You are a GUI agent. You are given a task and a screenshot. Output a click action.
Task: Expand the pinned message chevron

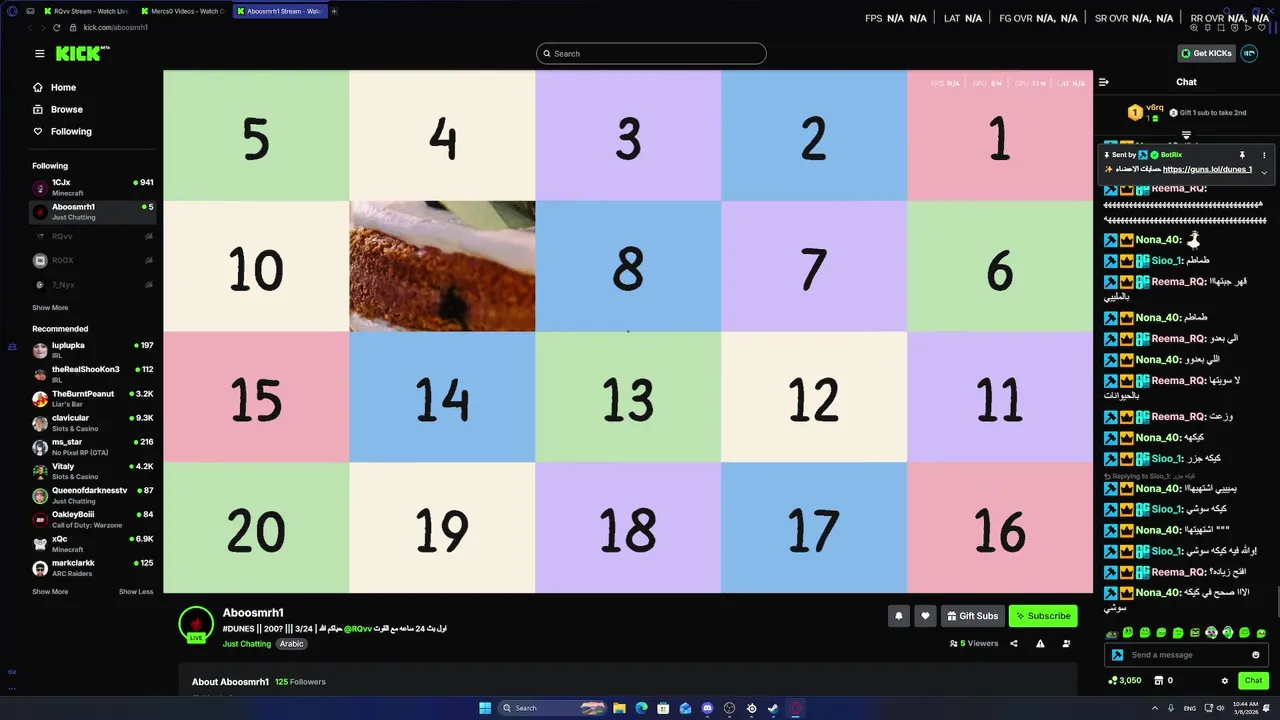(1263, 172)
